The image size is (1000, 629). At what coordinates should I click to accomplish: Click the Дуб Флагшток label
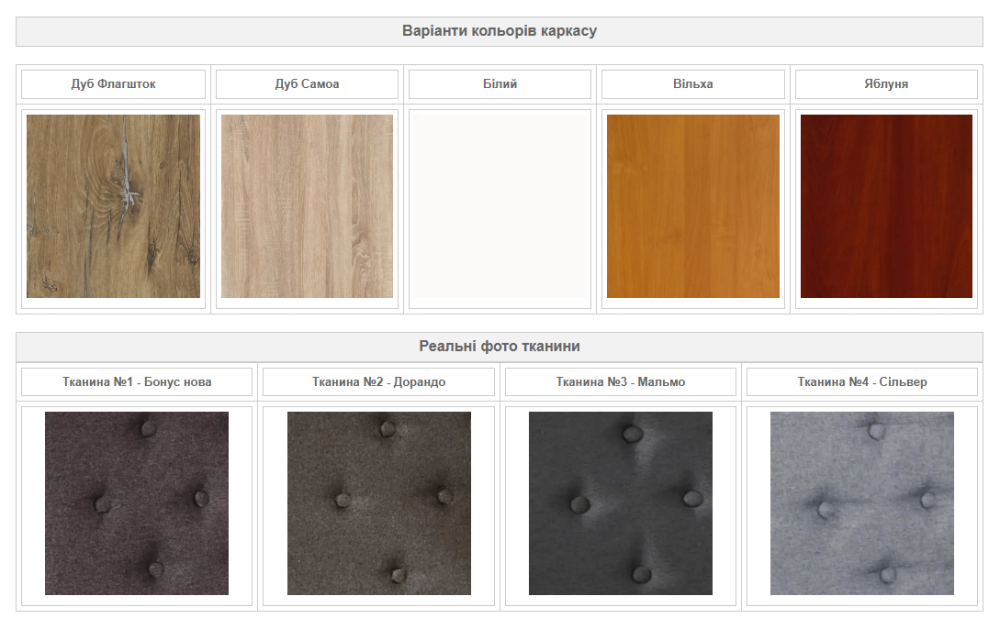point(113,84)
